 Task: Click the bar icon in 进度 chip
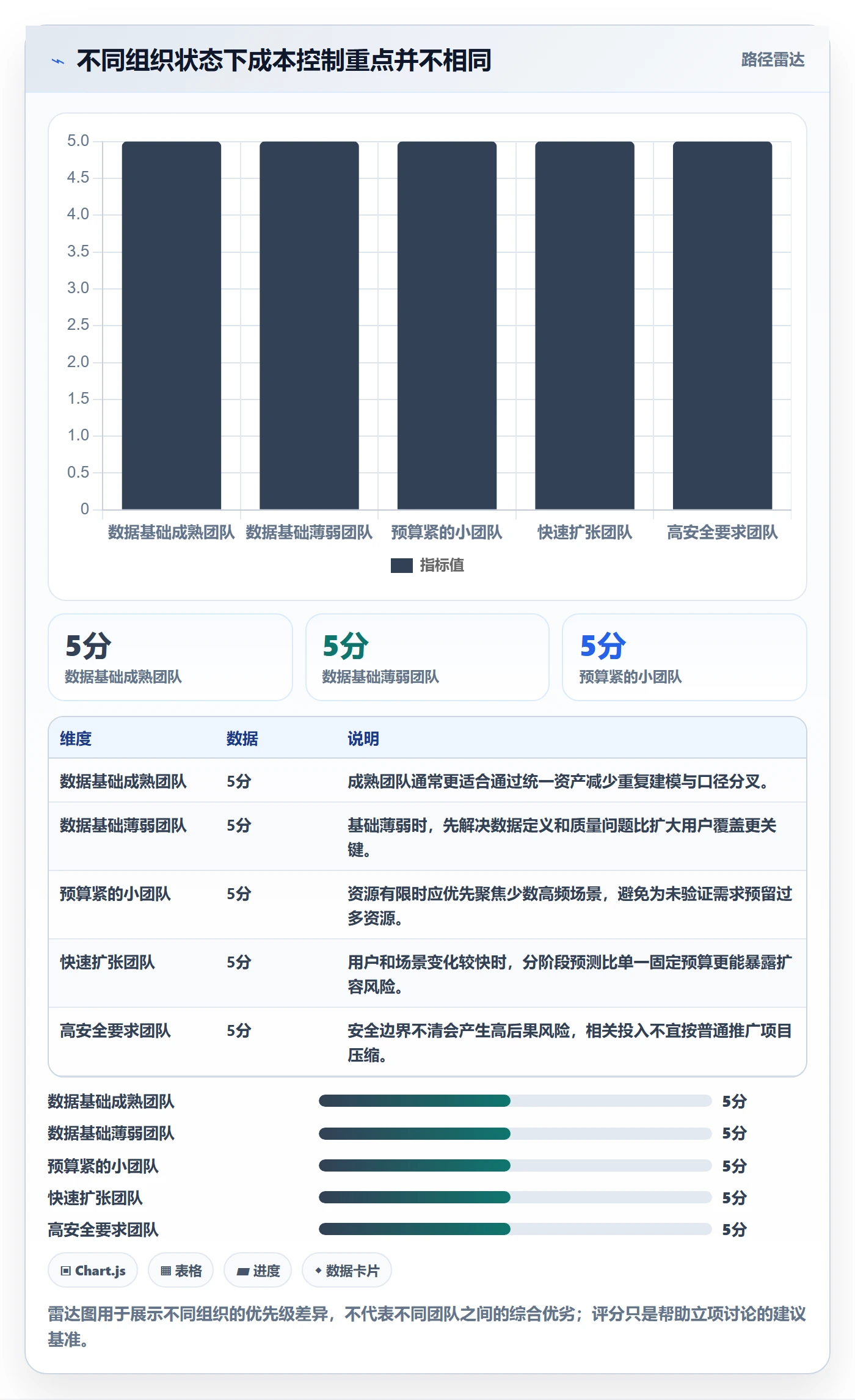243,1272
